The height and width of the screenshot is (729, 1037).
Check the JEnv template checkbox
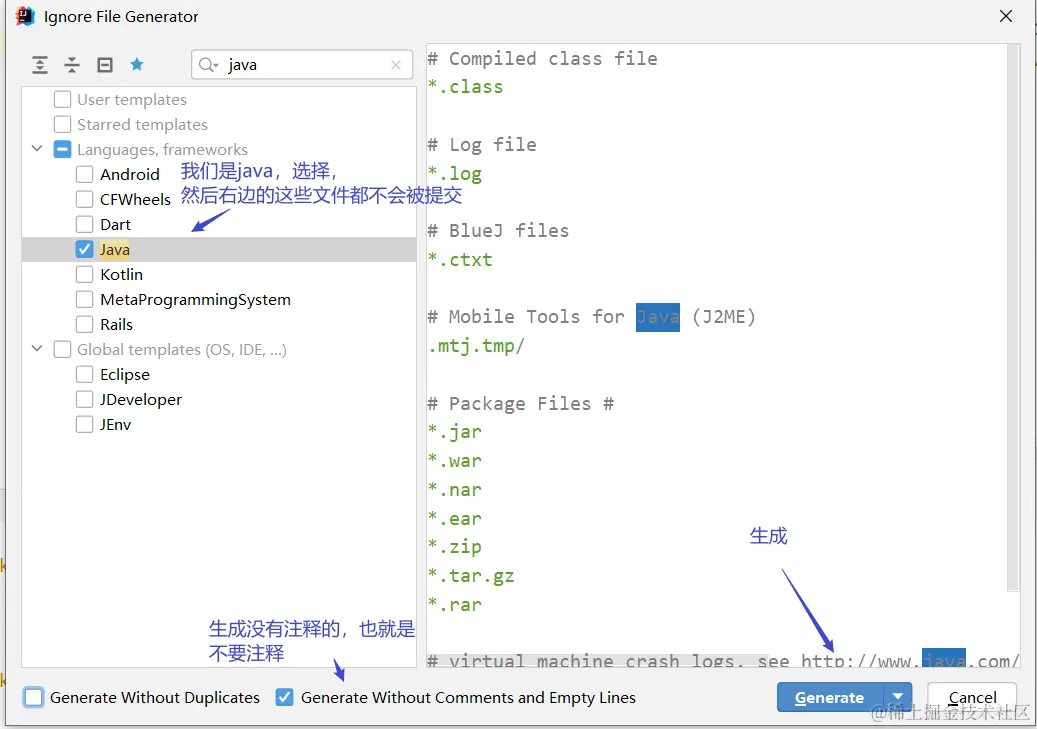coord(85,425)
